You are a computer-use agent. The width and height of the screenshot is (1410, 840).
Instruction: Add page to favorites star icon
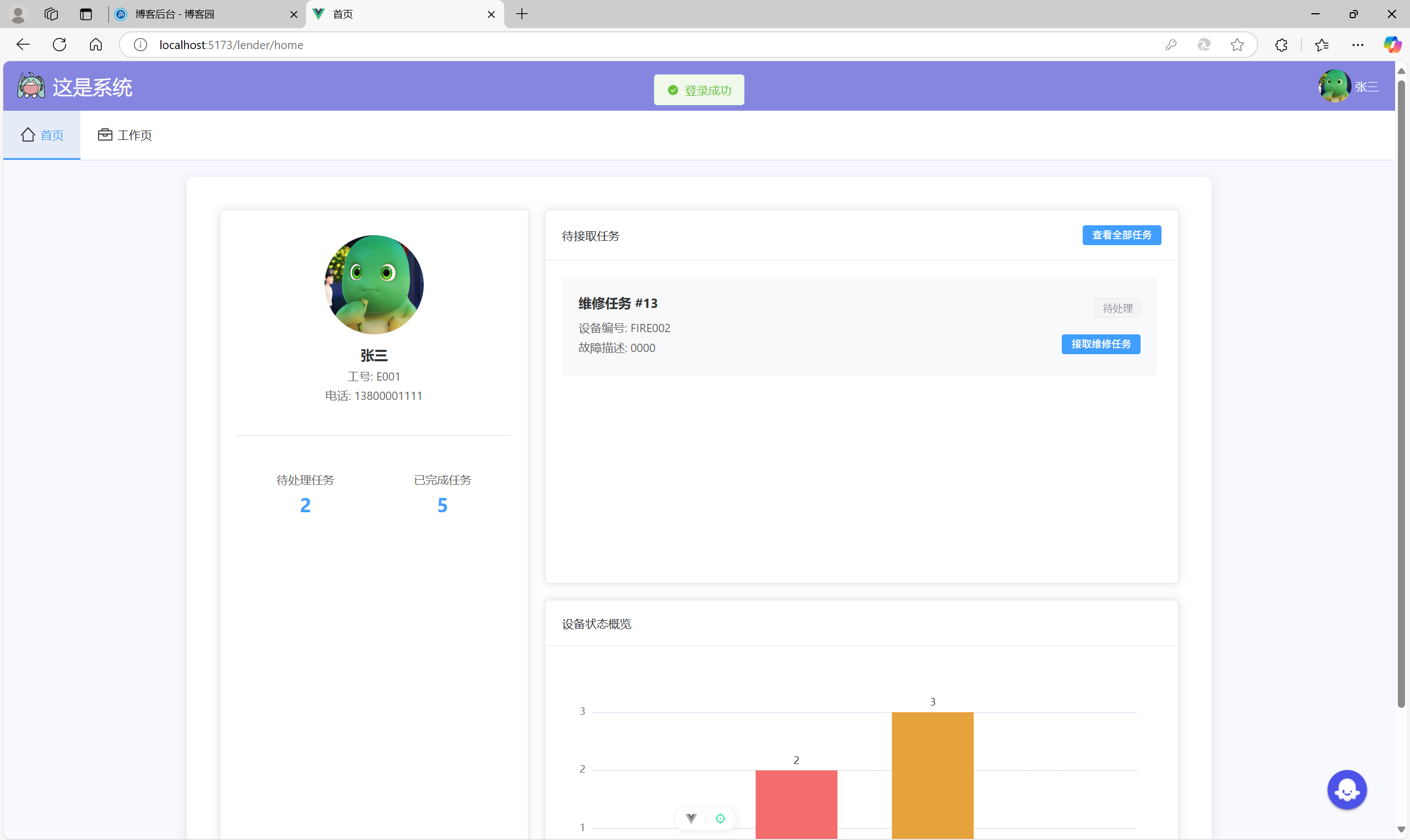(1237, 45)
